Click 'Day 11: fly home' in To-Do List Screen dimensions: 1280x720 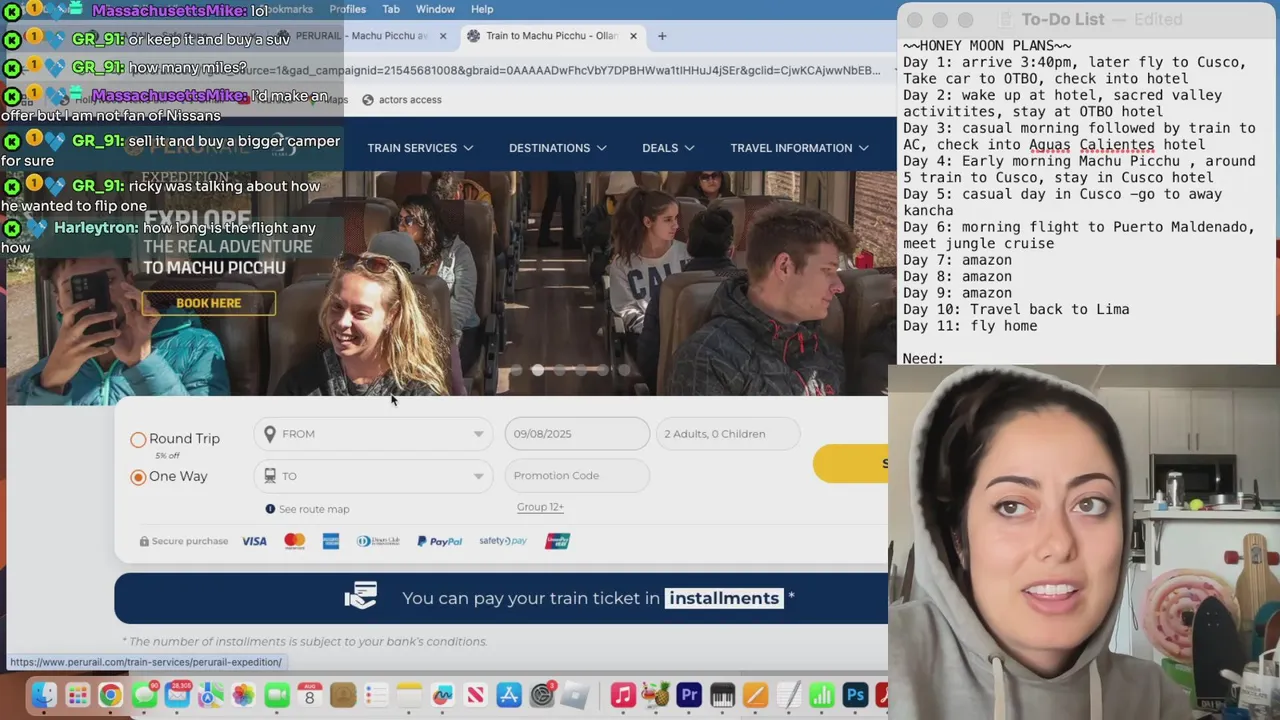coord(970,326)
